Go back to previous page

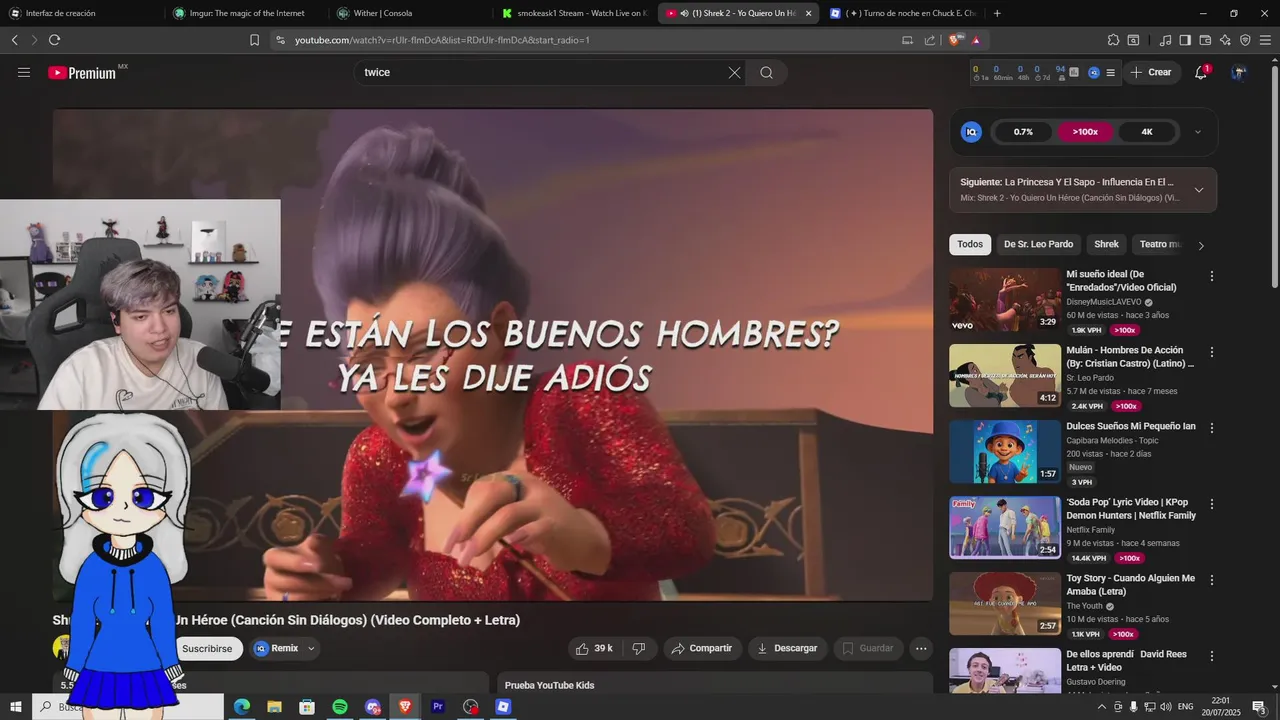(14, 40)
